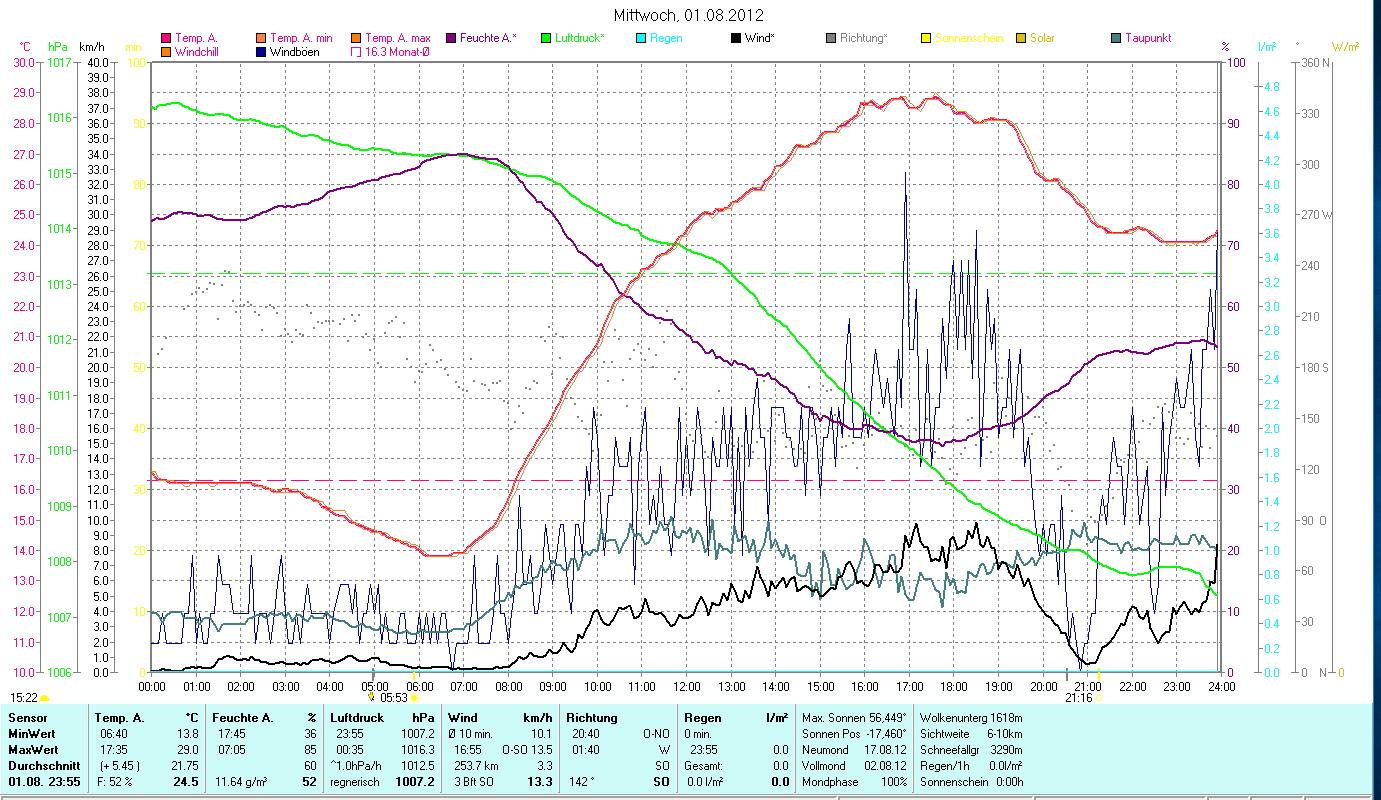The height and width of the screenshot is (800, 1381).
Task: Click the Feuchte A.* purple legend swatch
Action: pos(451,39)
